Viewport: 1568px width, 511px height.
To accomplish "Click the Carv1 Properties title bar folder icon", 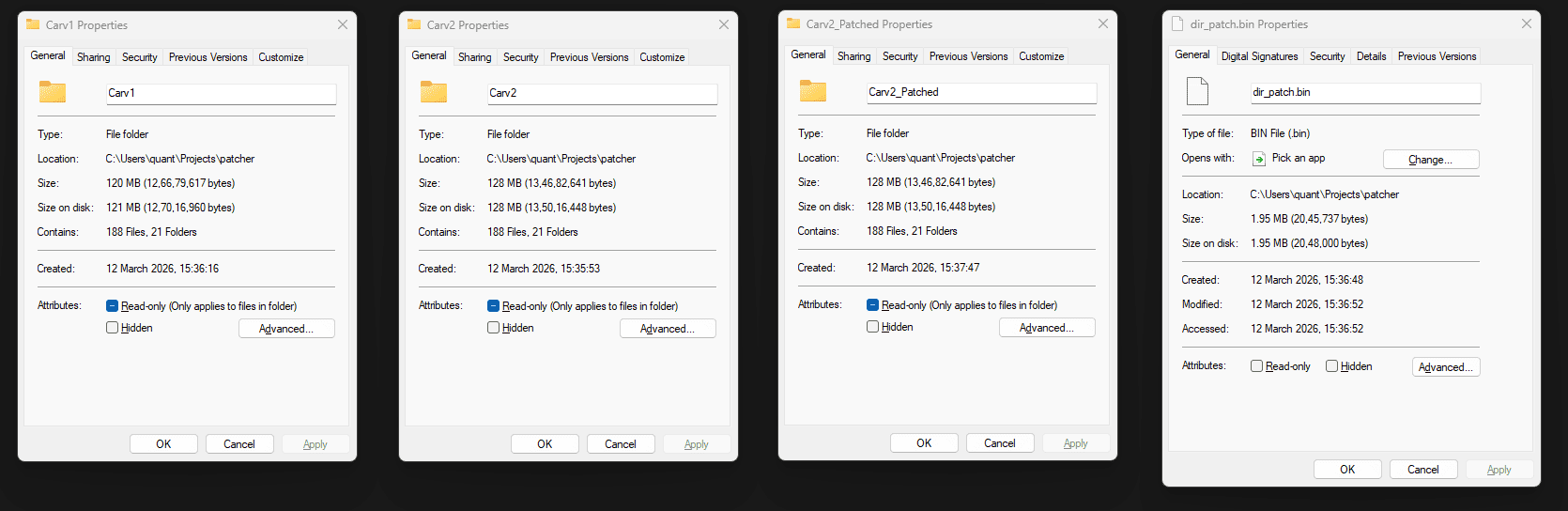I will click(x=33, y=24).
